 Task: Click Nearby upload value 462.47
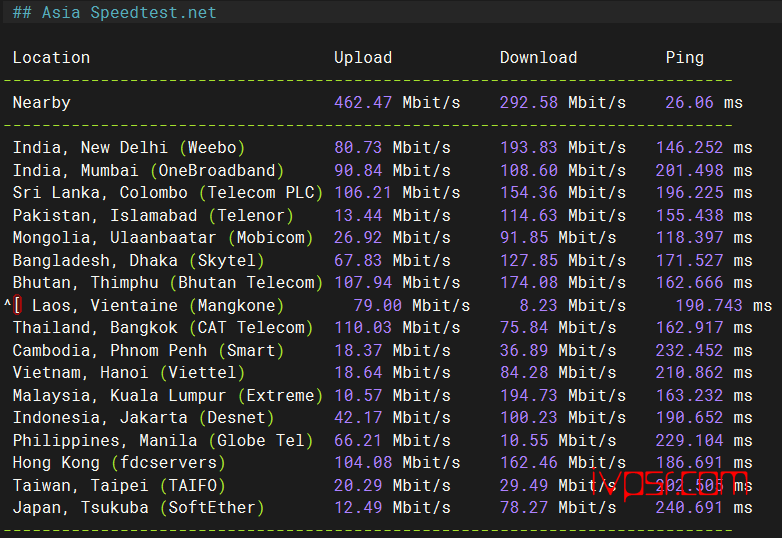[x=363, y=103]
